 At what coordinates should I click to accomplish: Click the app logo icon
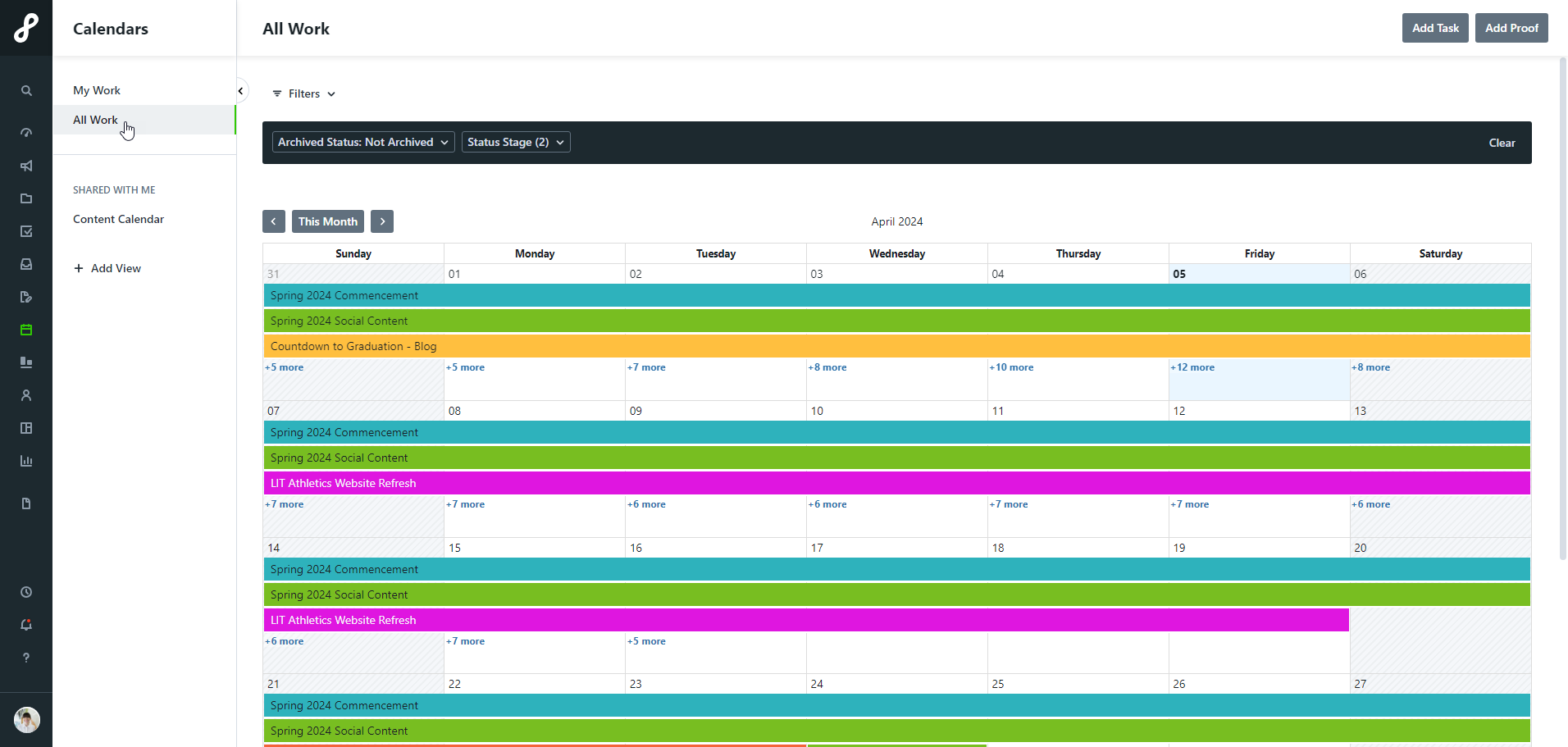tap(26, 28)
